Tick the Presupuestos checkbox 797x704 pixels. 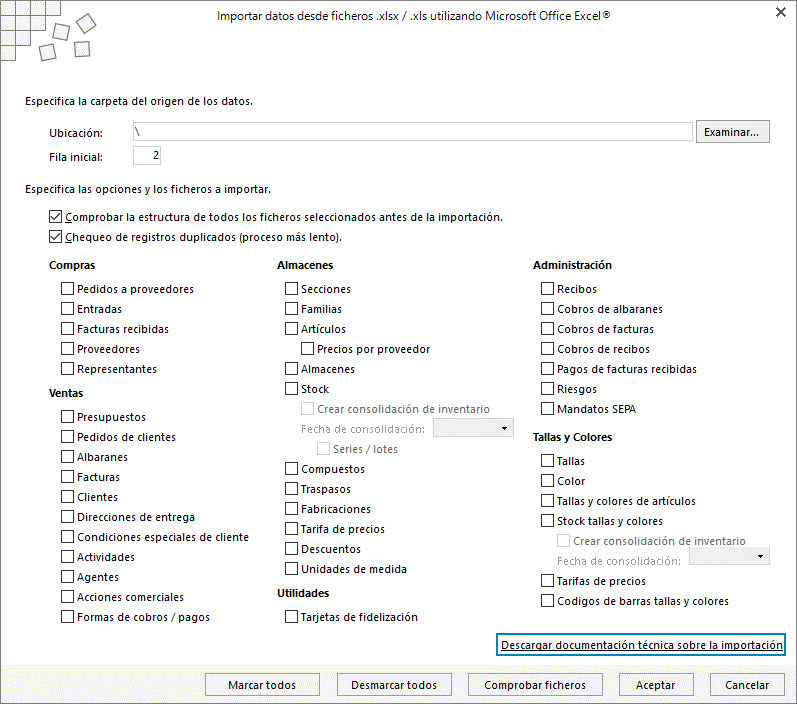(x=67, y=417)
